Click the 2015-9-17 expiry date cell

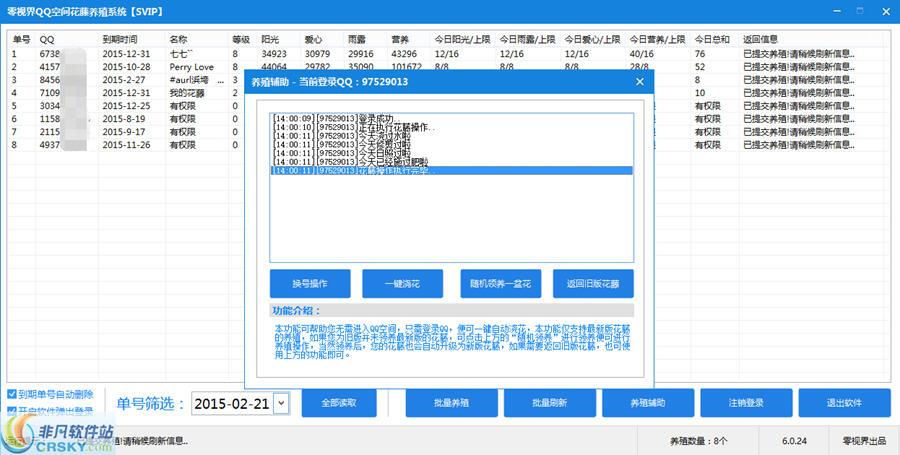124,132
